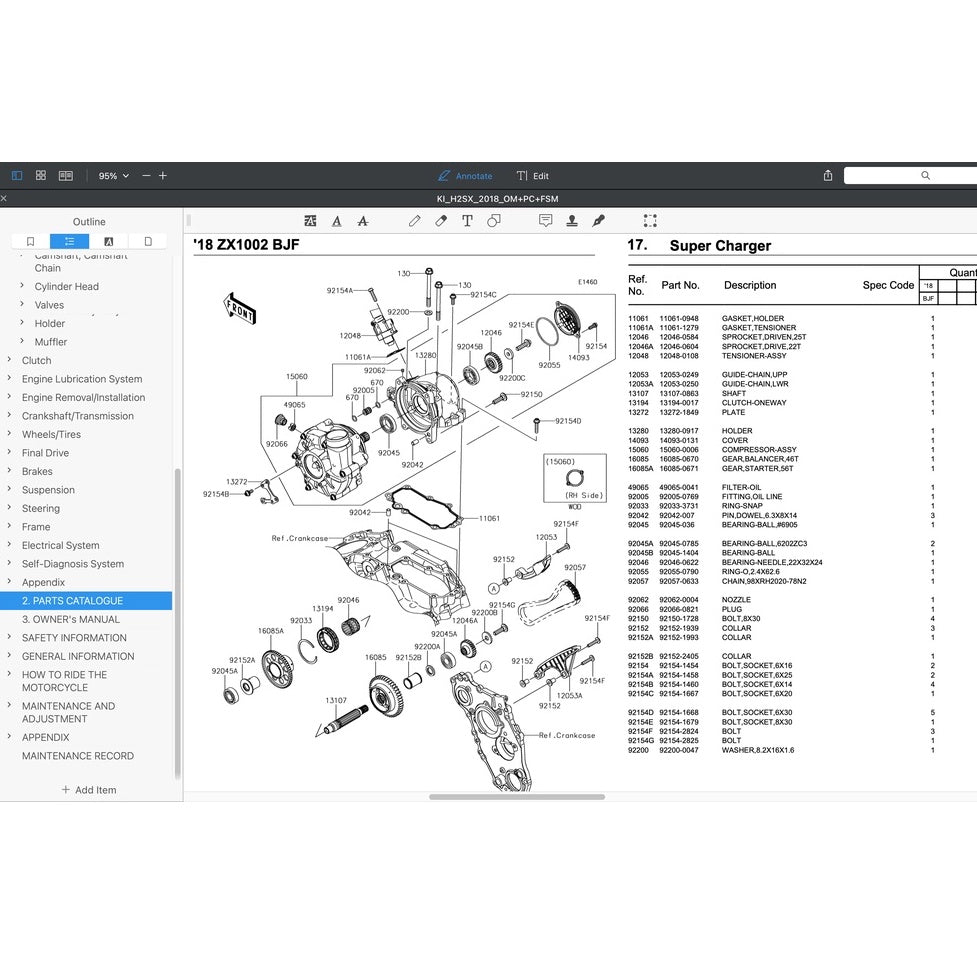Choose the Text annotation tool
The height and width of the screenshot is (977, 977).
467,223
